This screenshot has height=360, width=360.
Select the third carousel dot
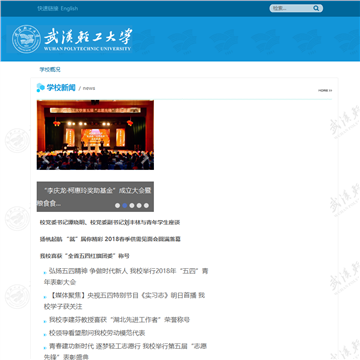(132, 205)
